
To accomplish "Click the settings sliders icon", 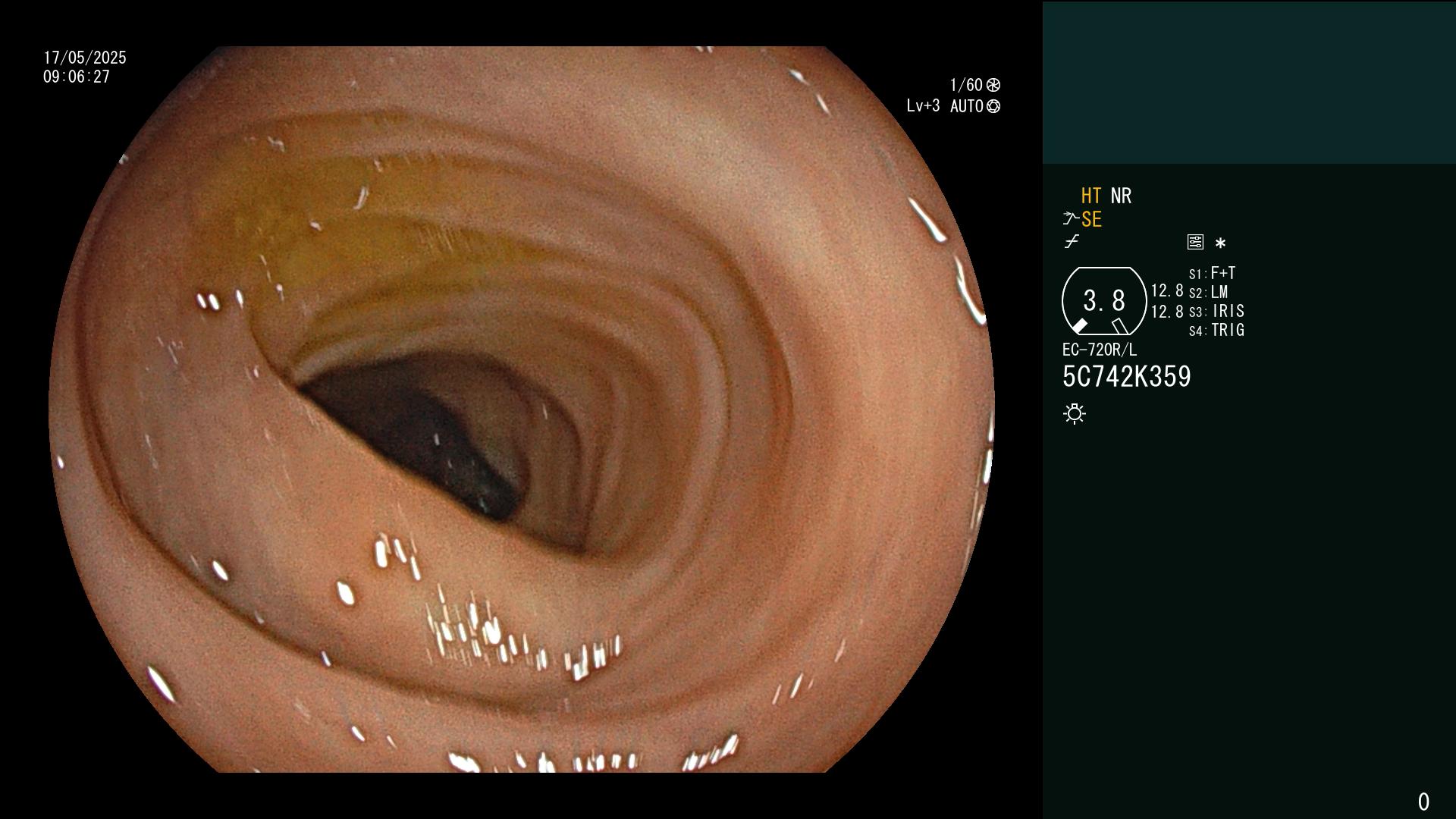I will click(1195, 242).
